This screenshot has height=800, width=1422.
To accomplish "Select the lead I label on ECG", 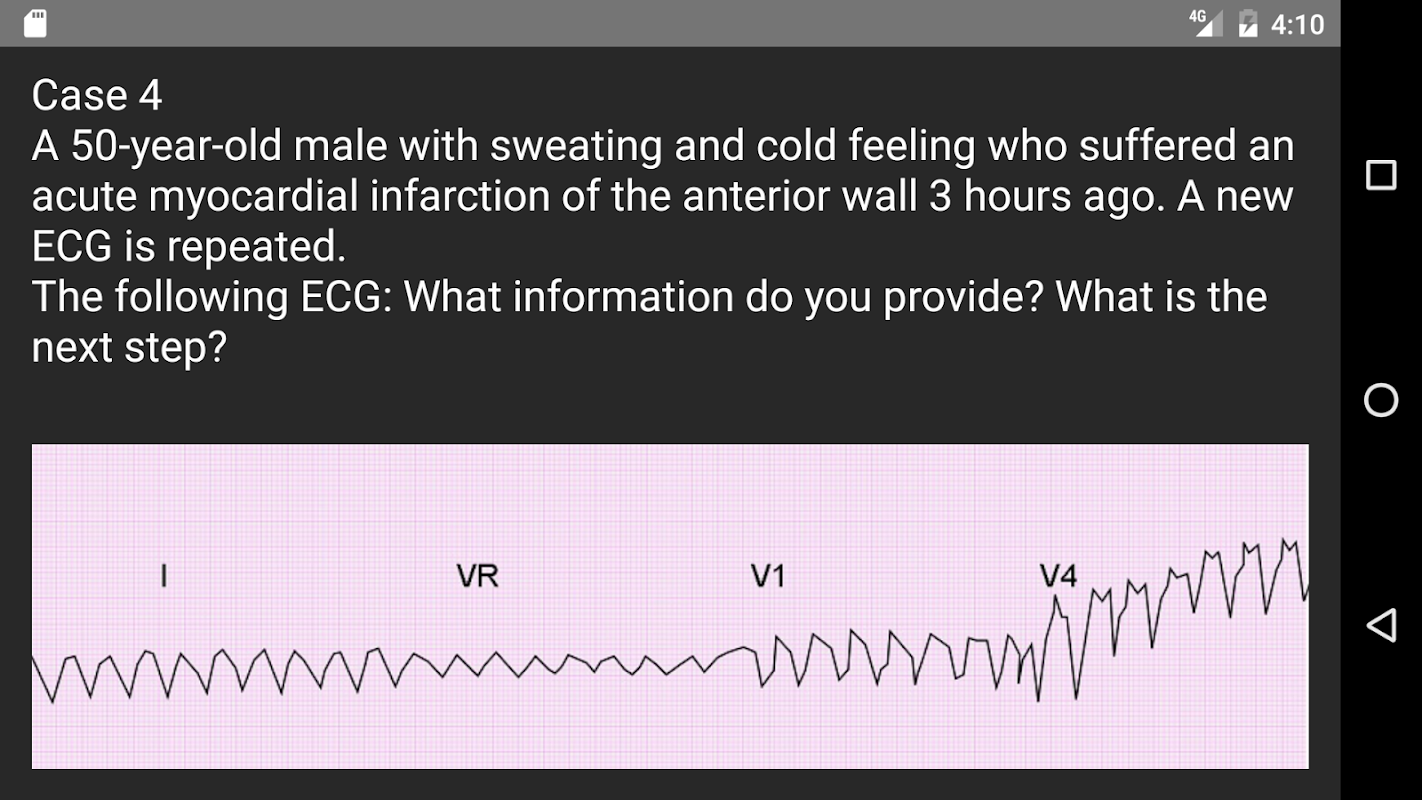I will click(163, 576).
